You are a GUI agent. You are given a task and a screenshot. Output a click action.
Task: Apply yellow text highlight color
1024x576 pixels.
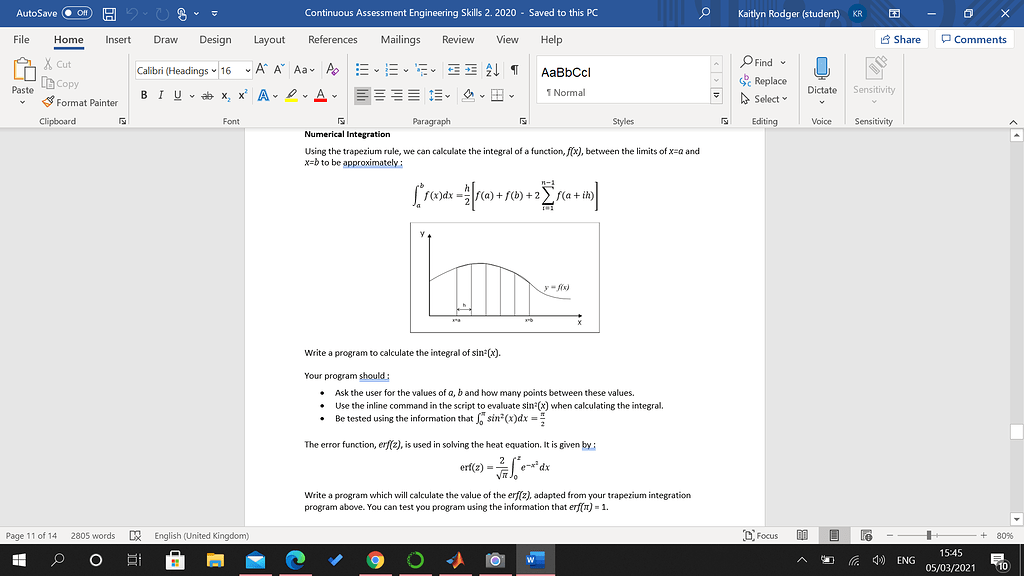(292, 95)
